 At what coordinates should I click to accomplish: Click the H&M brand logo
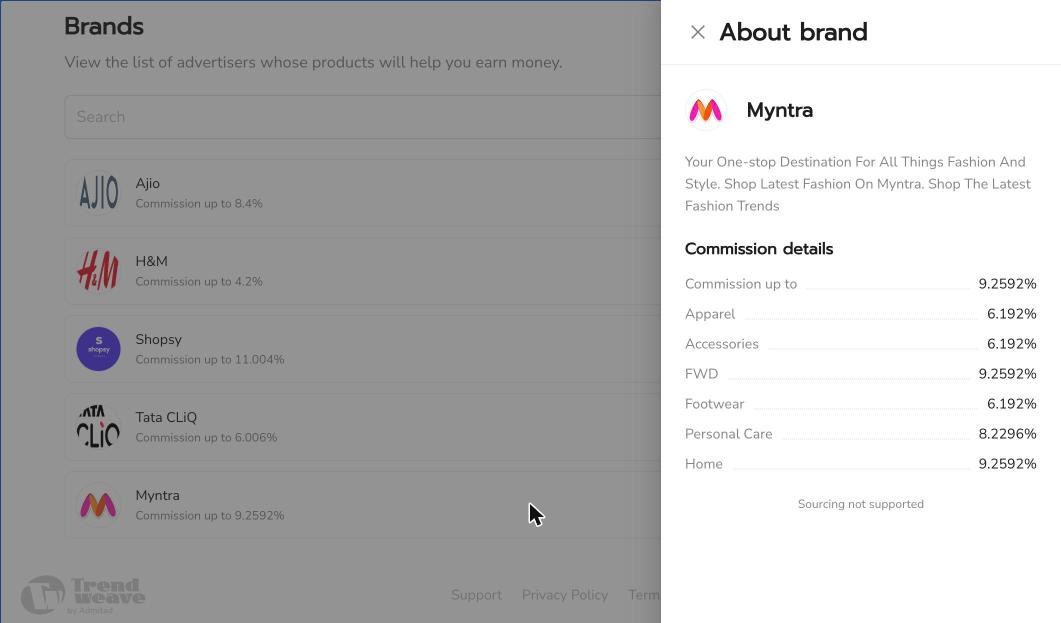(x=98, y=271)
